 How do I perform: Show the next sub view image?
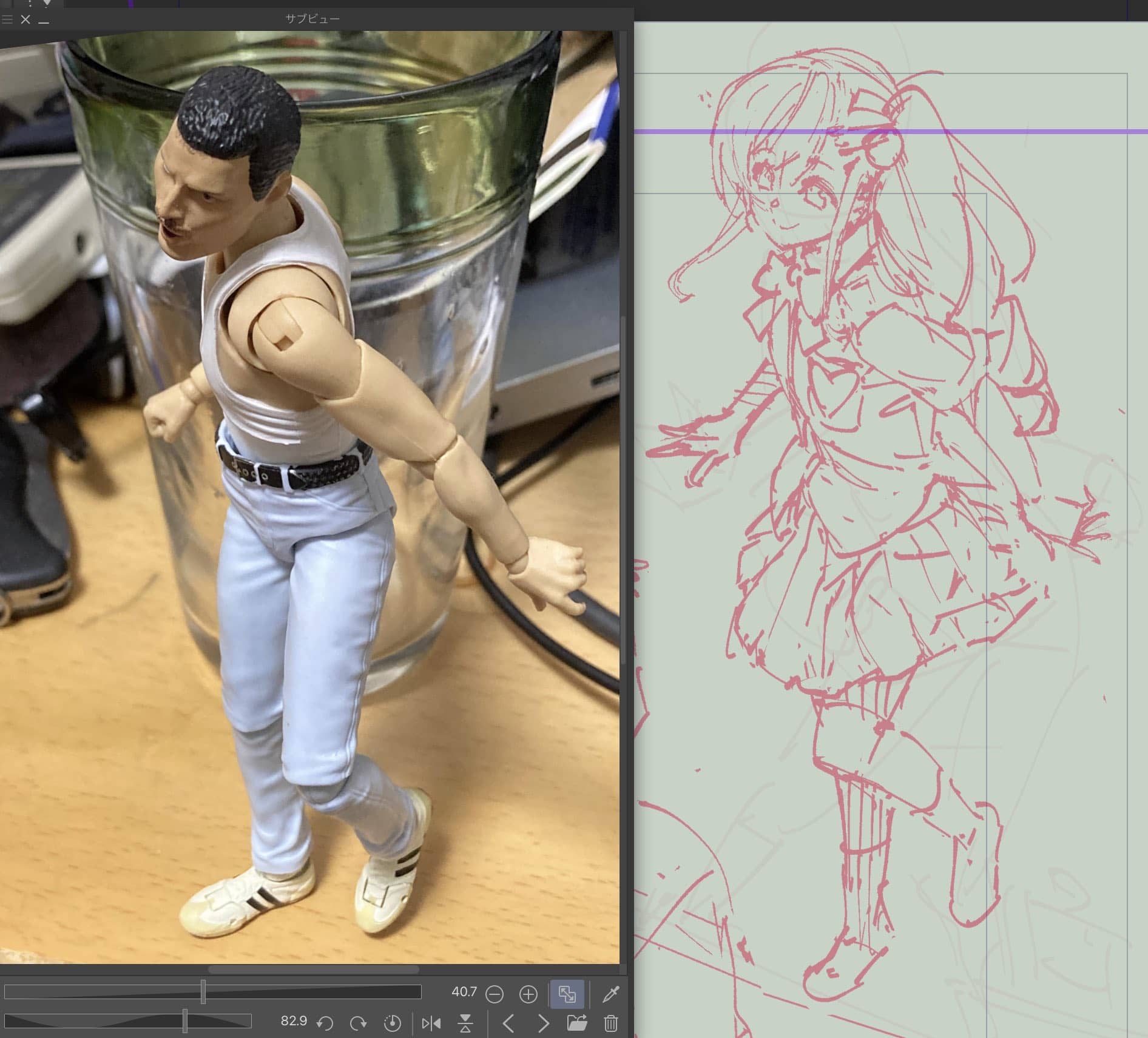click(x=543, y=1023)
